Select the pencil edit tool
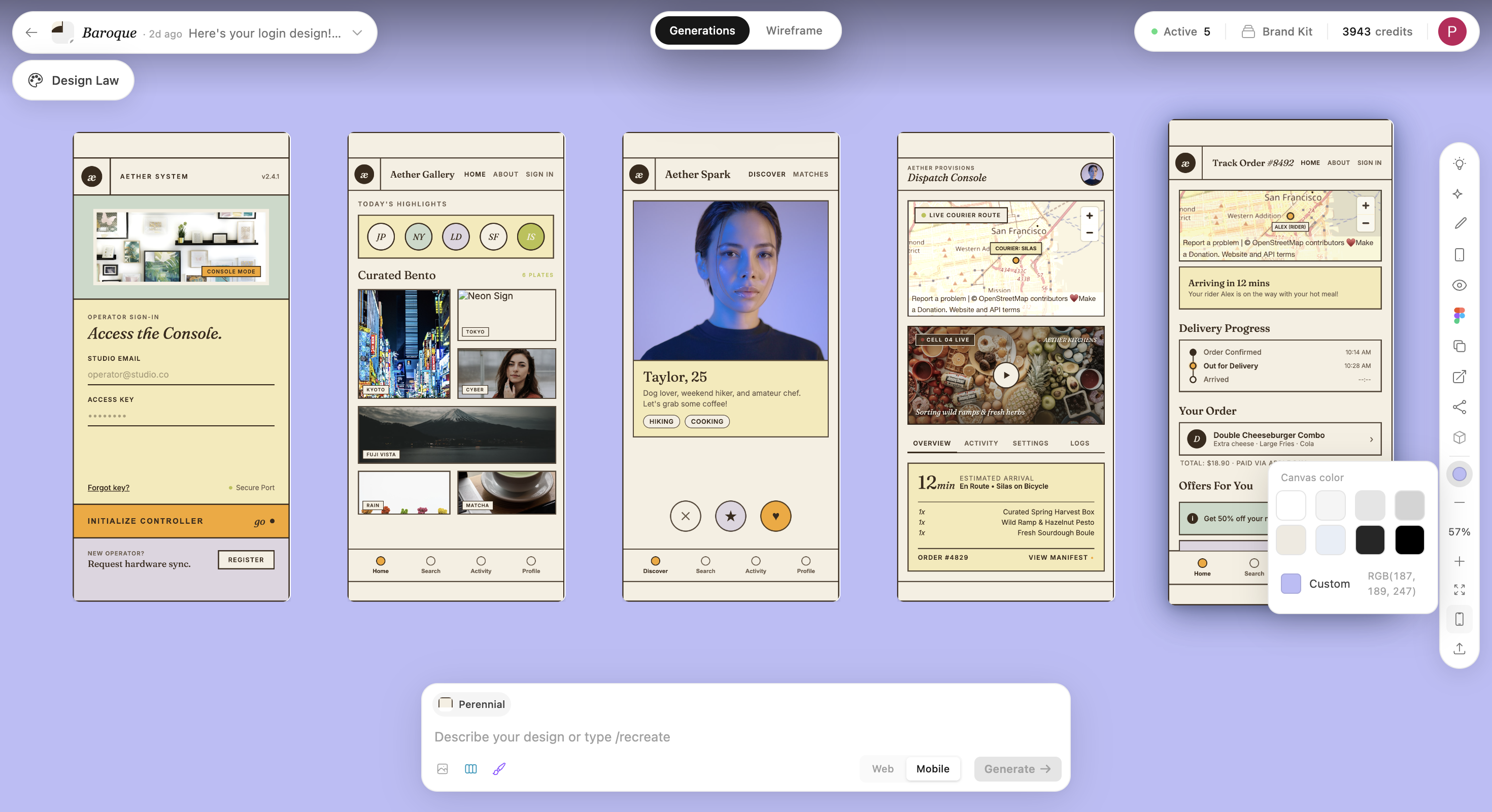 [x=1459, y=224]
